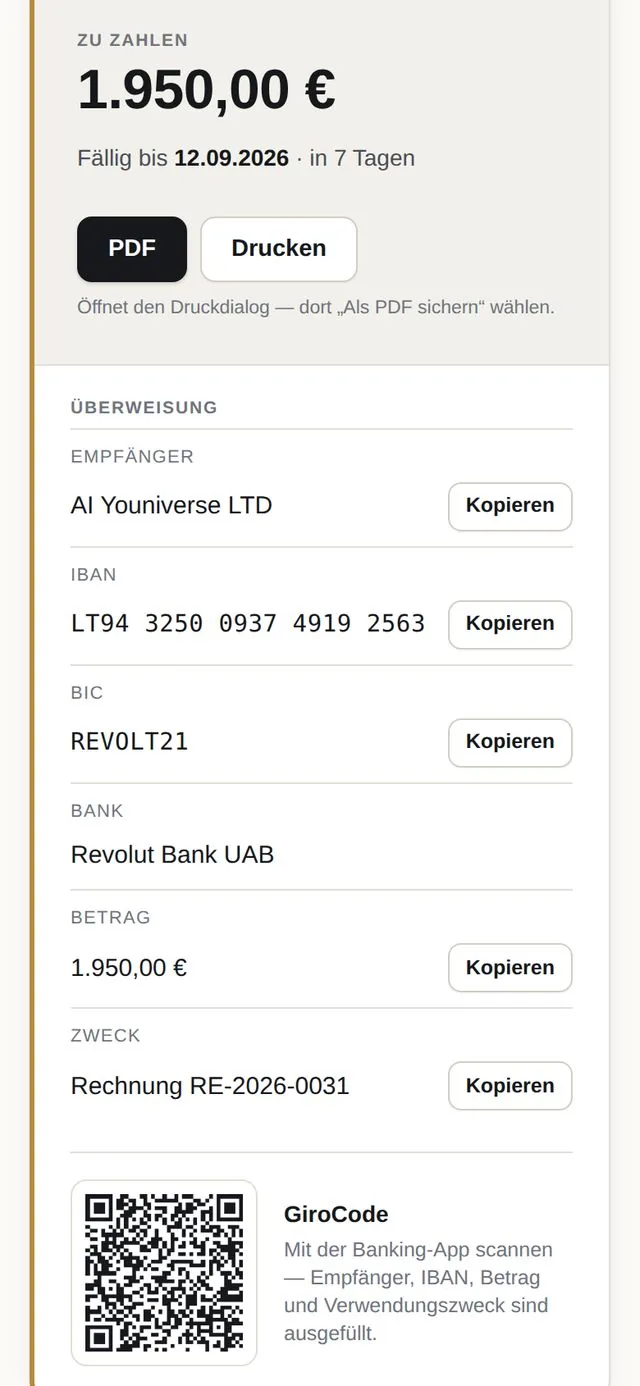Click the Mit der Banking-App scannen description
Viewport: 640px width, 1386px height.
click(418, 1292)
